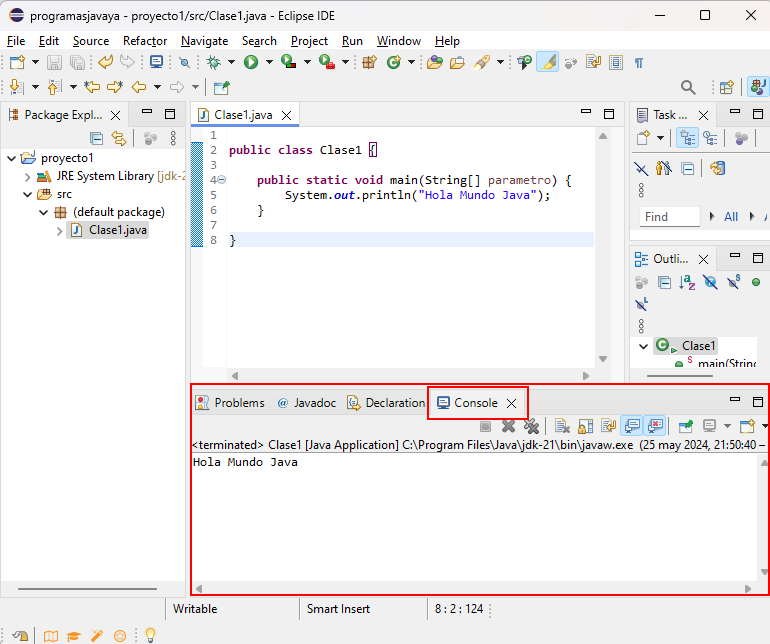The image size is (770, 644).
Task: Open the Run button dropdown arrow
Action: [x=269, y=62]
